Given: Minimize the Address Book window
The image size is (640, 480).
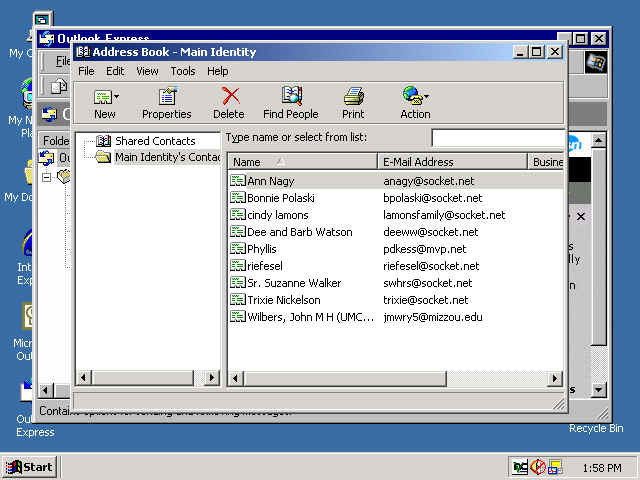Looking at the screenshot, I should (x=519, y=52).
